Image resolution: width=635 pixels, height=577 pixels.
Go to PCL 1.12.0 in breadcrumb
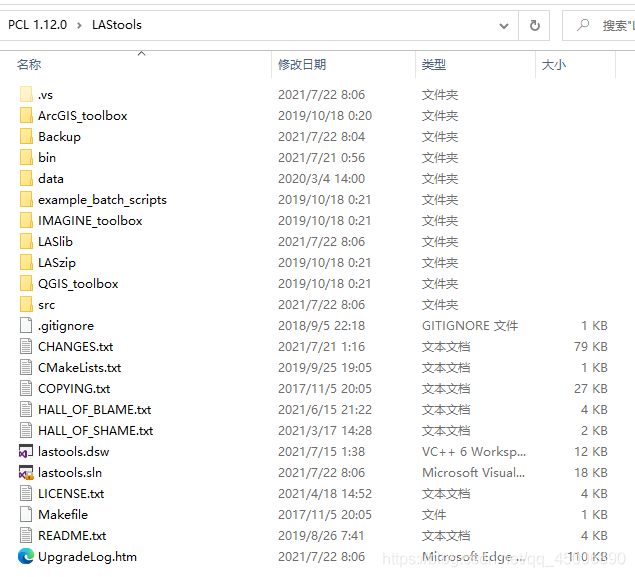(x=37, y=25)
